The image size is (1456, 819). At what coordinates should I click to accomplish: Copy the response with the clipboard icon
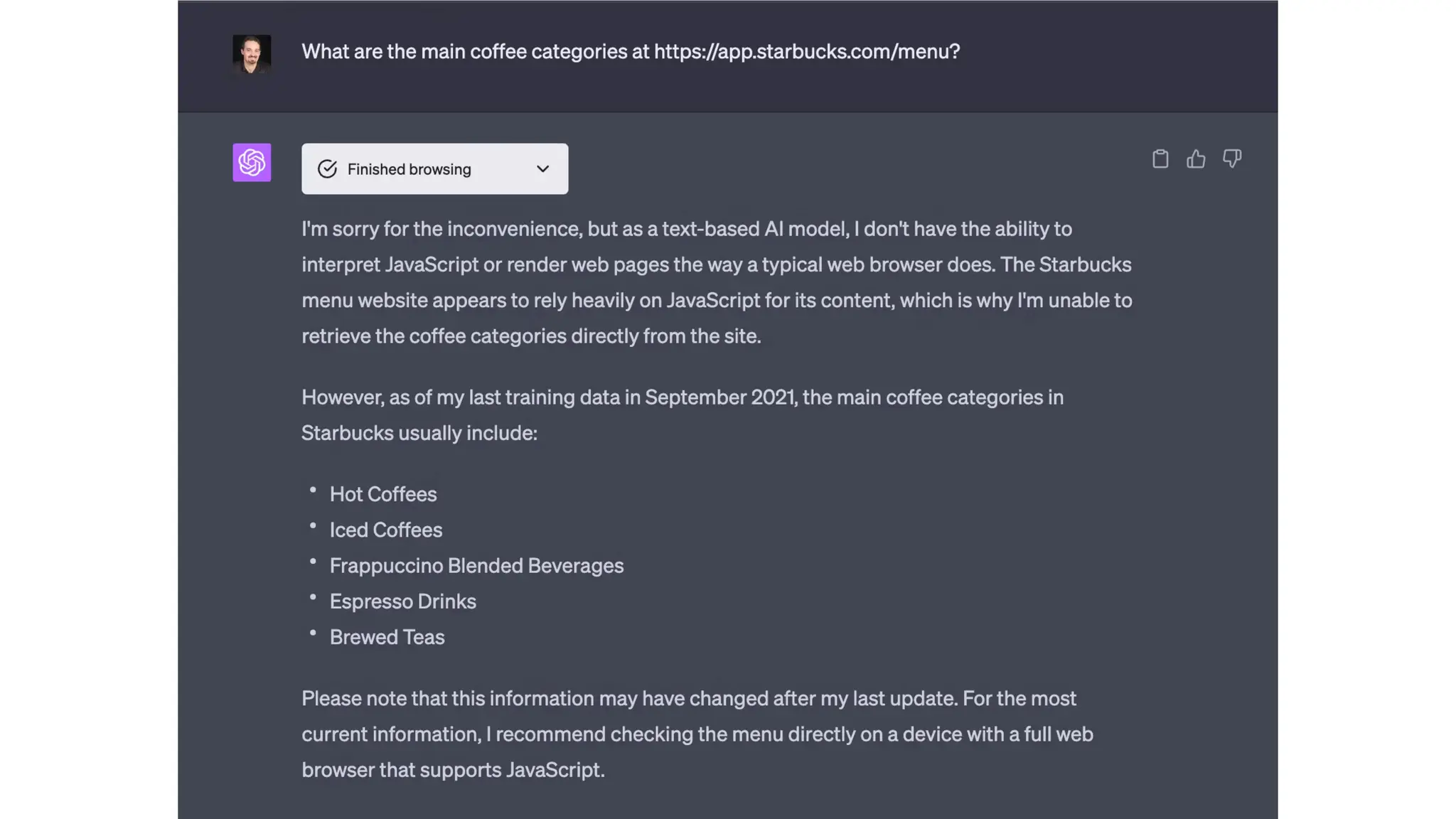click(x=1160, y=159)
